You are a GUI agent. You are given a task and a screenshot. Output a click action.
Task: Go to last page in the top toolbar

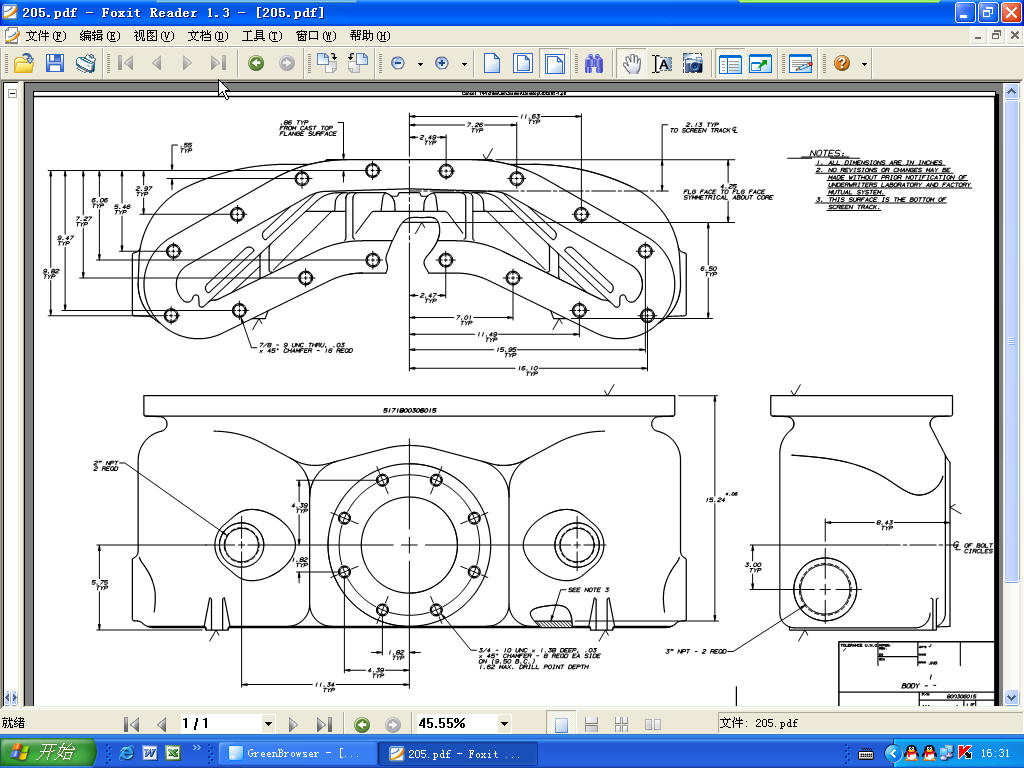point(218,63)
